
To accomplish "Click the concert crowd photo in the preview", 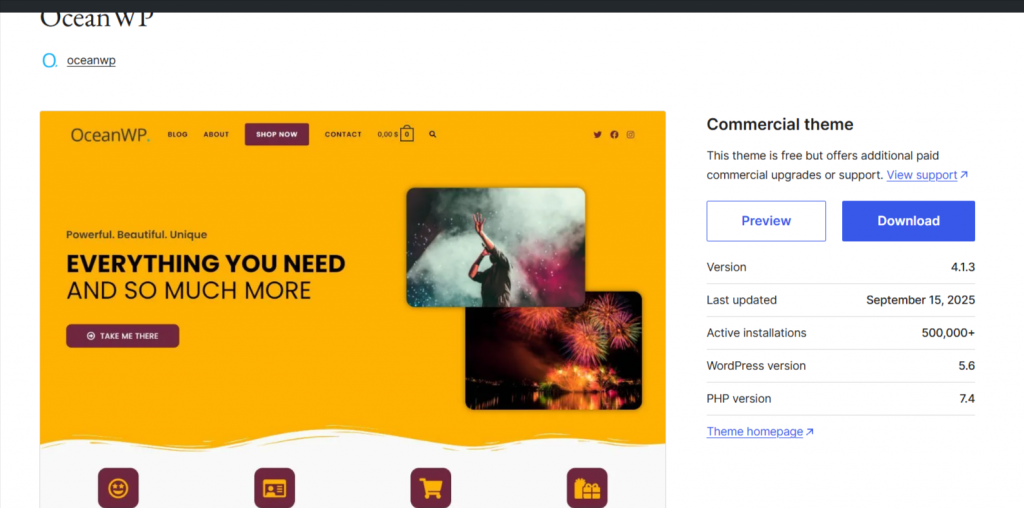I will 496,247.
